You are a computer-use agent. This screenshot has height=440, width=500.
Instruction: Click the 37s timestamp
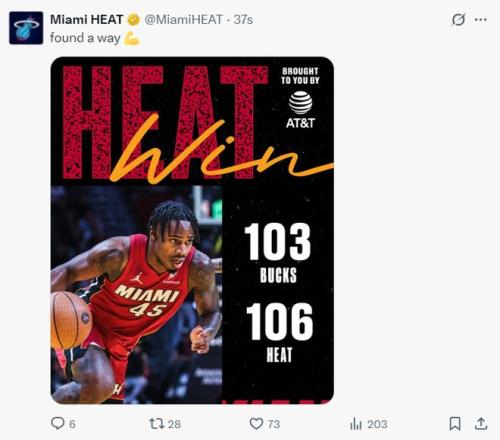(x=243, y=20)
